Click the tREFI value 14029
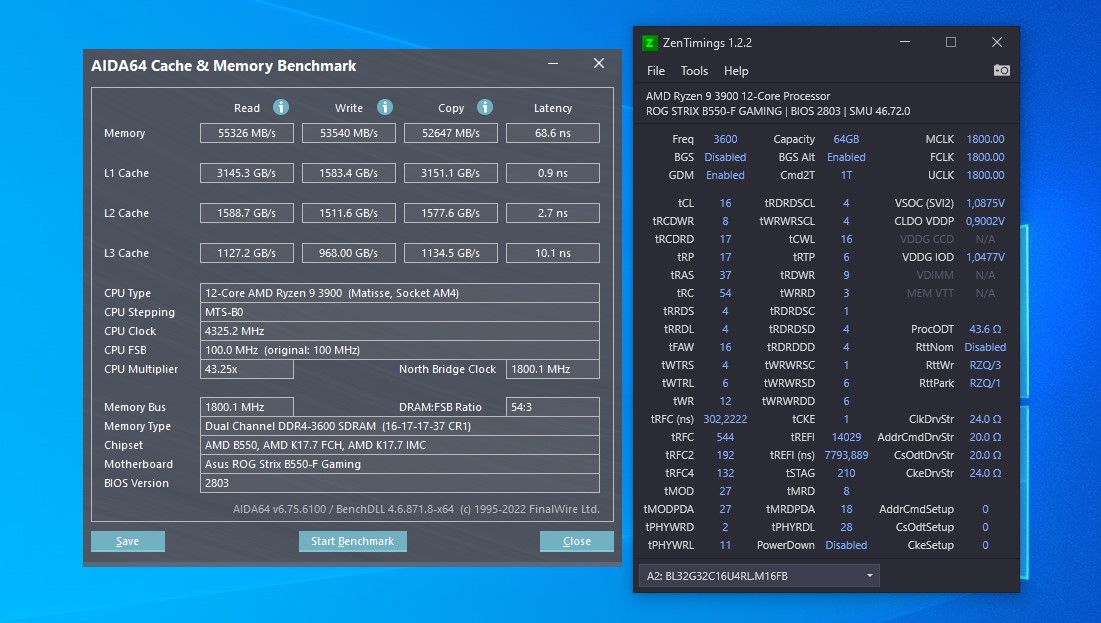Image resolution: width=1101 pixels, height=623 pixels. (x=846, y=437)
